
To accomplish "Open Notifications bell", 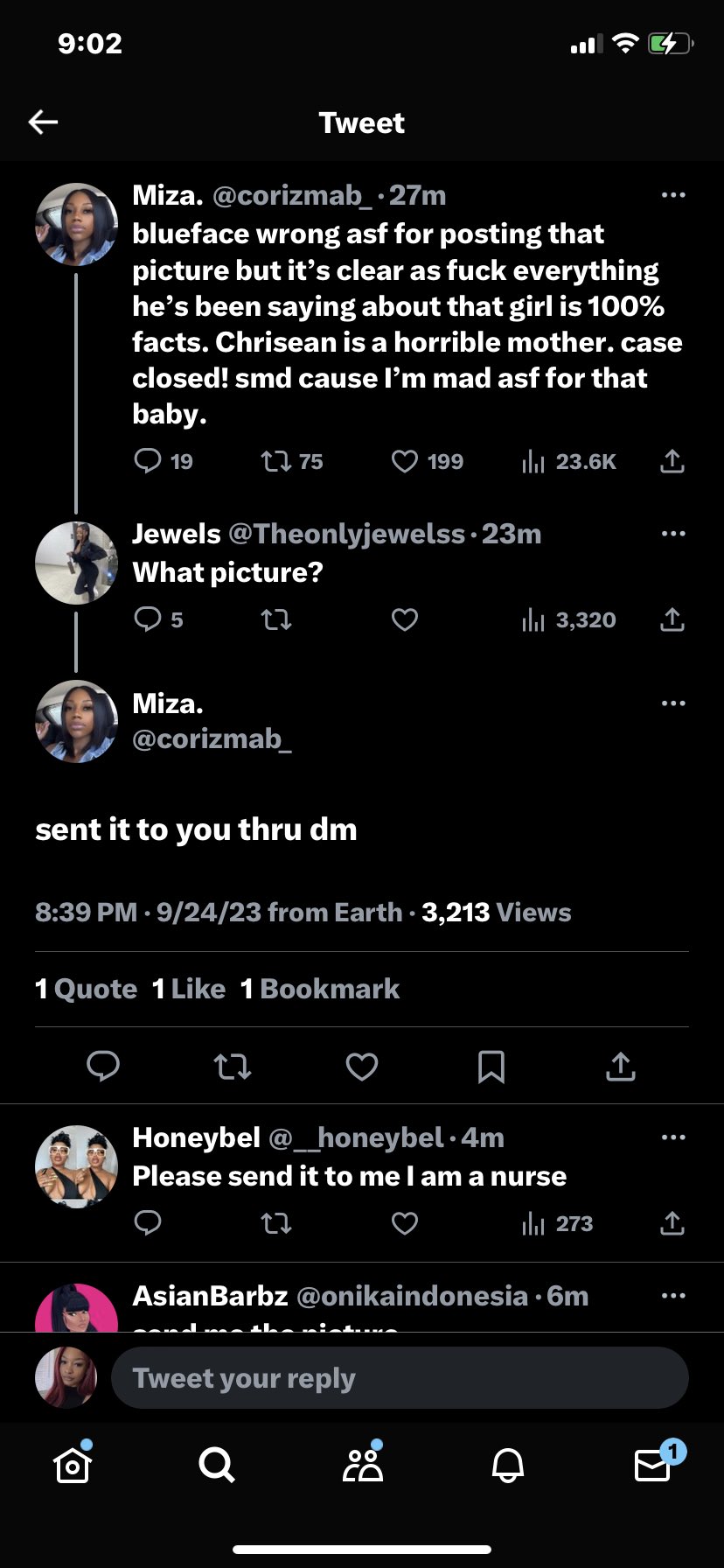I will click(507, 1465).
